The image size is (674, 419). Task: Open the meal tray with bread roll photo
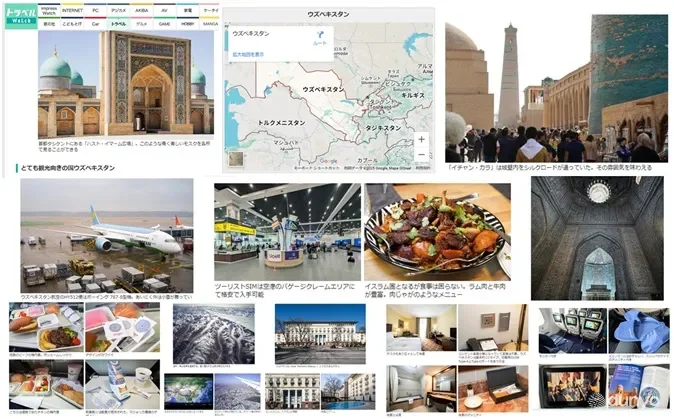(x=46, y=327)
